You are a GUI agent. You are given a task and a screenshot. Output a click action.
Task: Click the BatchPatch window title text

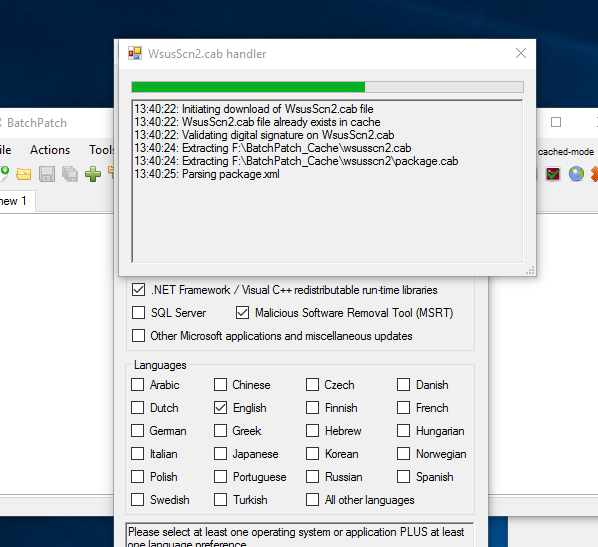pos(37,123)
